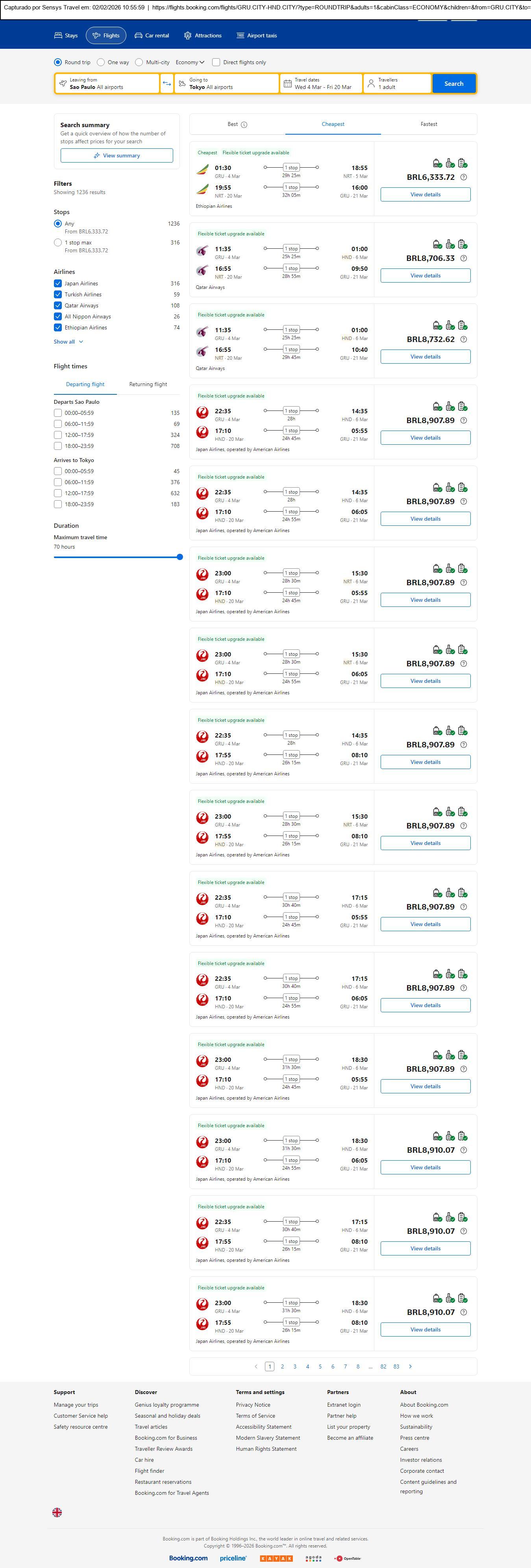Switch to the Fastest results tab

tap(429, 124)
